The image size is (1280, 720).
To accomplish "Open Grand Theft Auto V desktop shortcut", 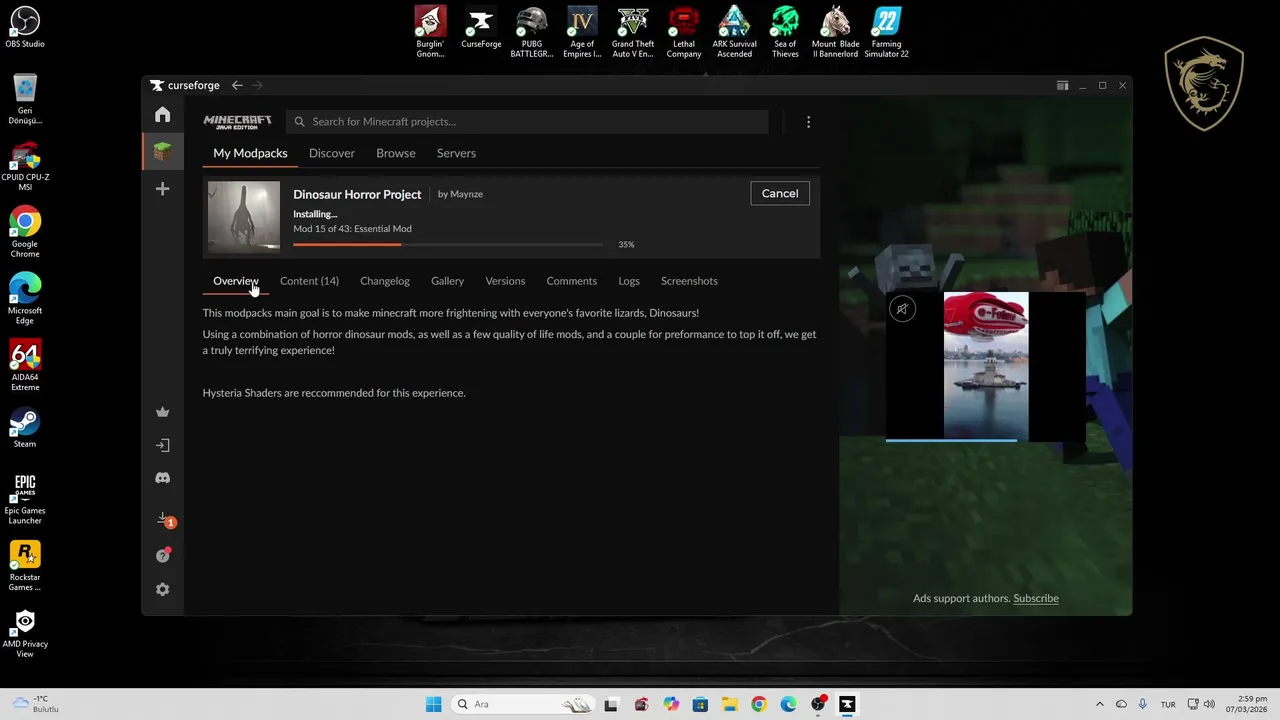I will pyautogui.click(x=633, y=32).
